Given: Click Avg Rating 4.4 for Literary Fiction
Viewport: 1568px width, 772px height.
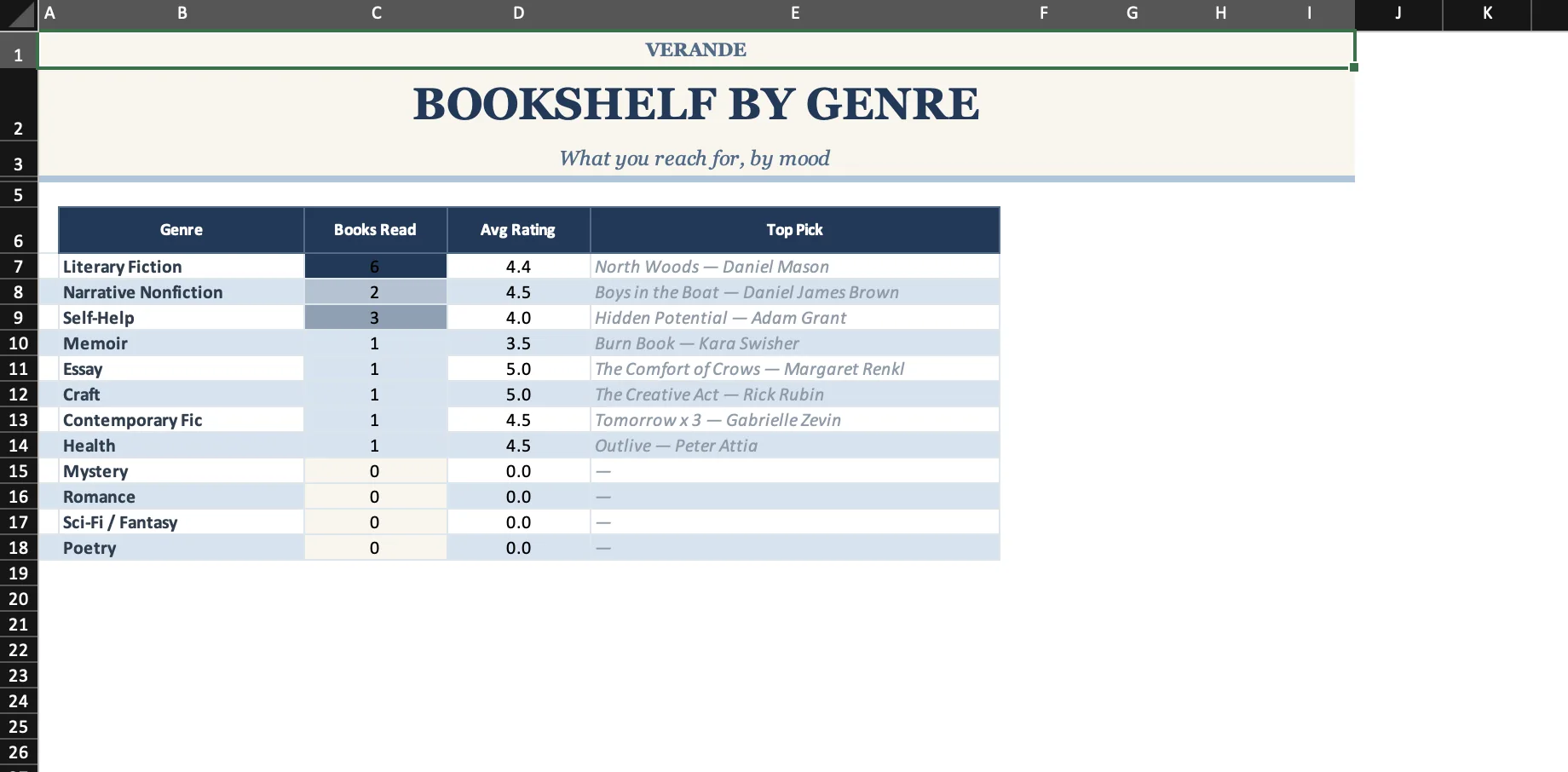Looking at the screenshot, I should tap(518, 267).
